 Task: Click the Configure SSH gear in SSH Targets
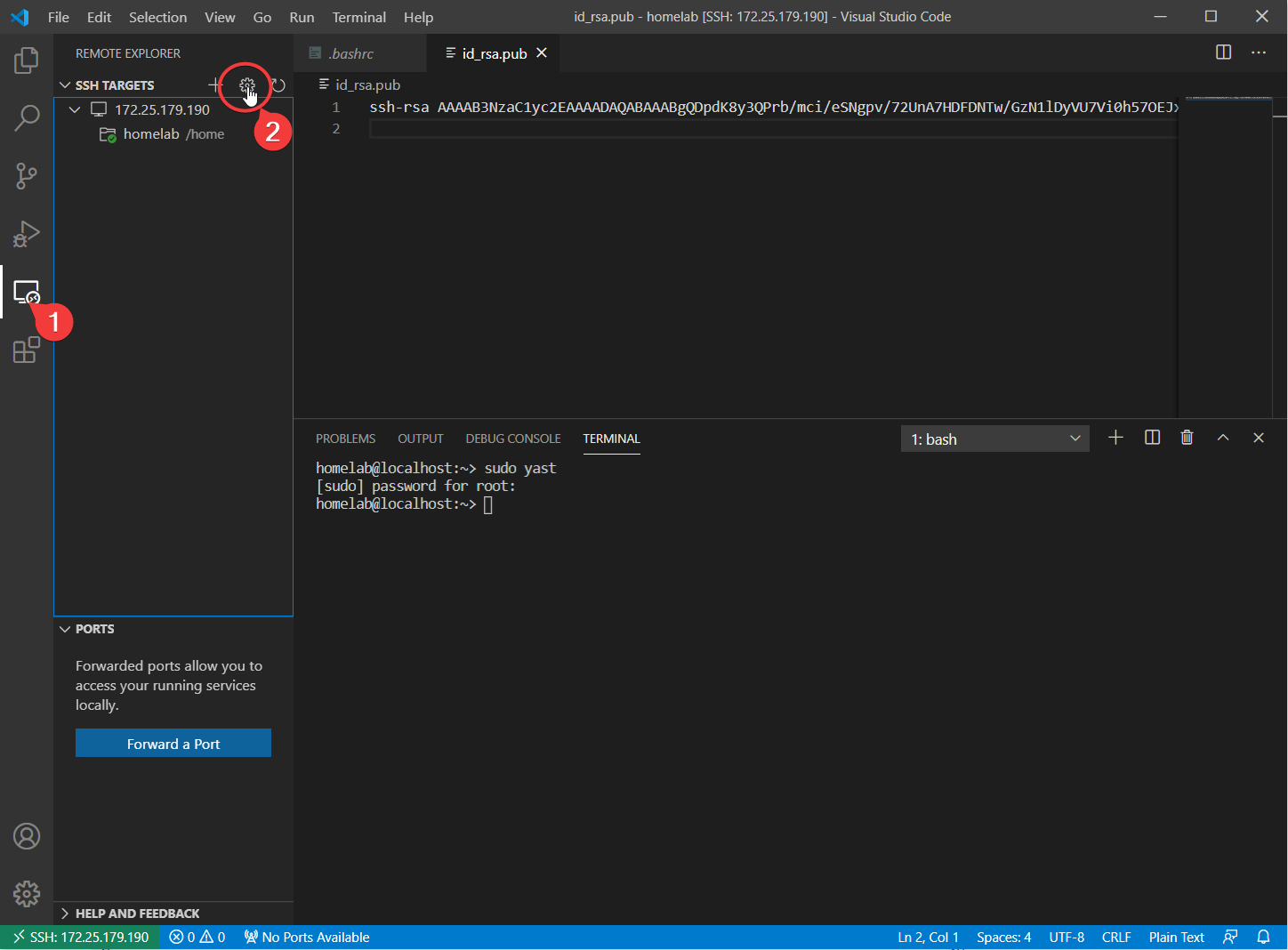coord(246,85)
